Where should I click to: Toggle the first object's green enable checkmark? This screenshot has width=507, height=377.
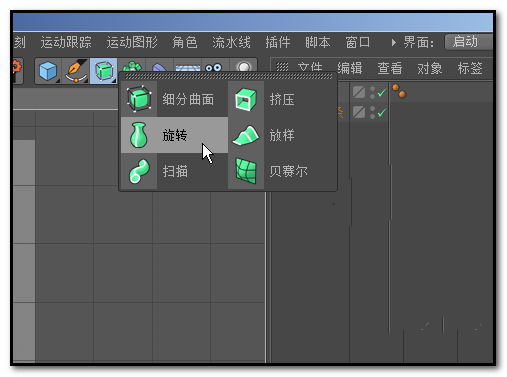tap(382, 92)
